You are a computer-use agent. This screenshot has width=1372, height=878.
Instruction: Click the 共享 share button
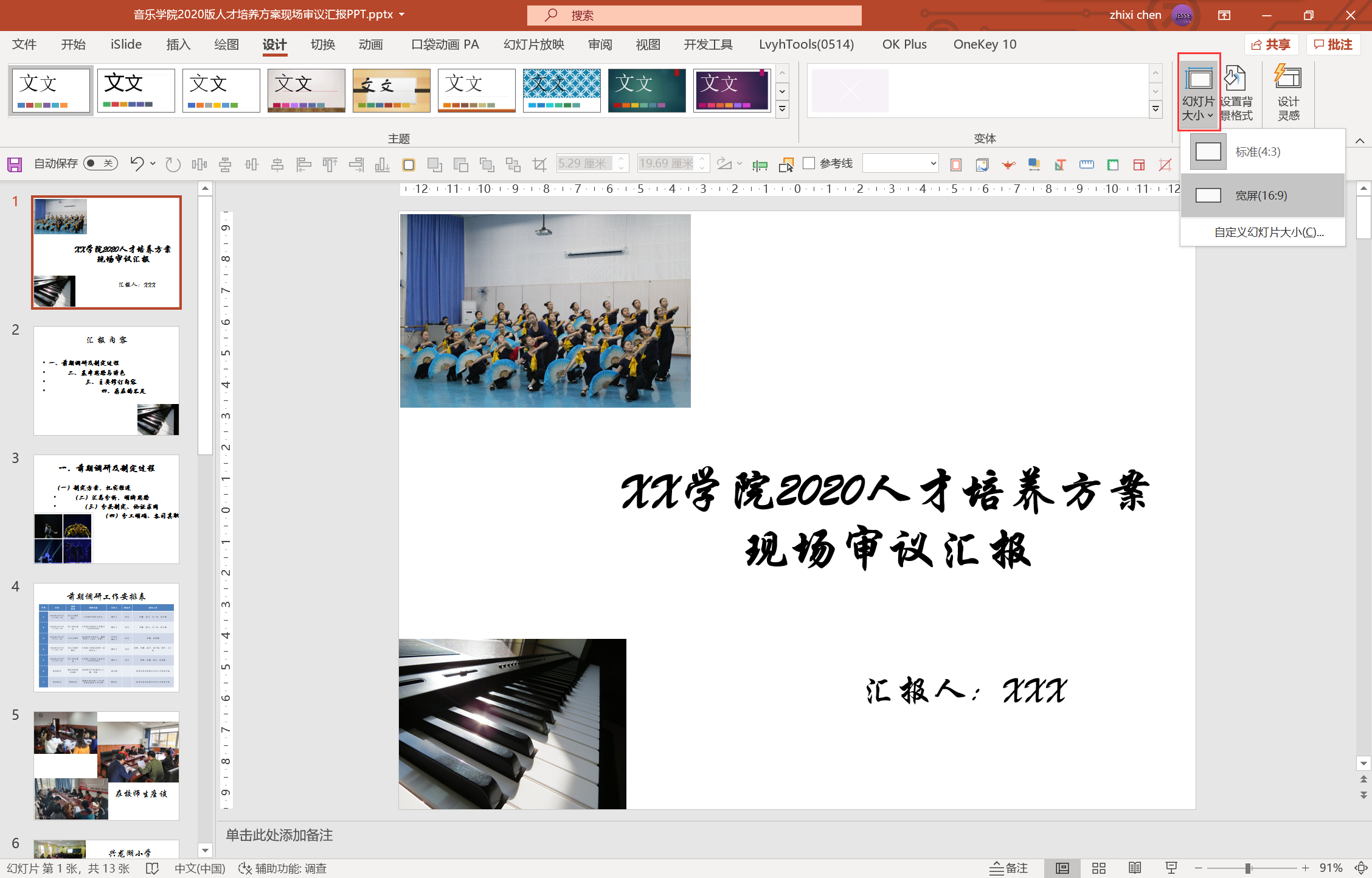point(1271,44)
